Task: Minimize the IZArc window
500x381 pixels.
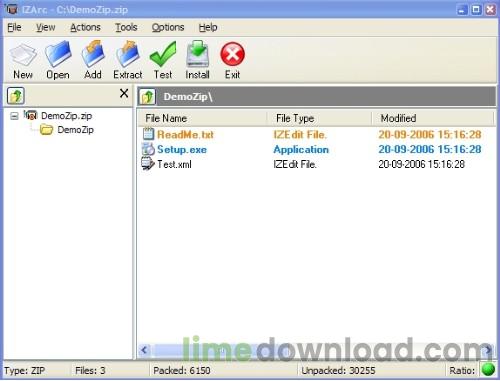Action: point(461,9)
